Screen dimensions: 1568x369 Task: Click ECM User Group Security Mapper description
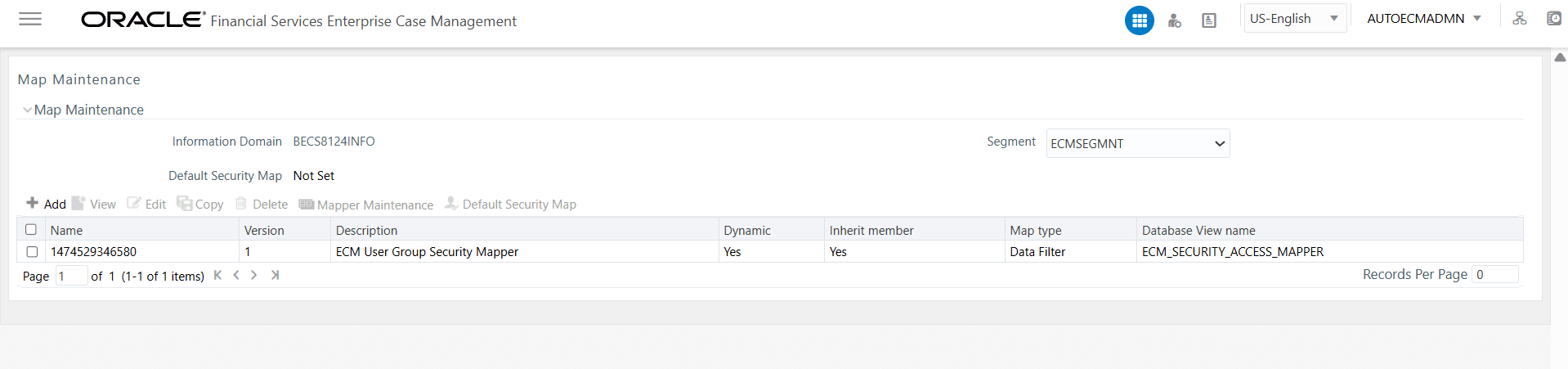pyautogui.click(x=427, y=252)
